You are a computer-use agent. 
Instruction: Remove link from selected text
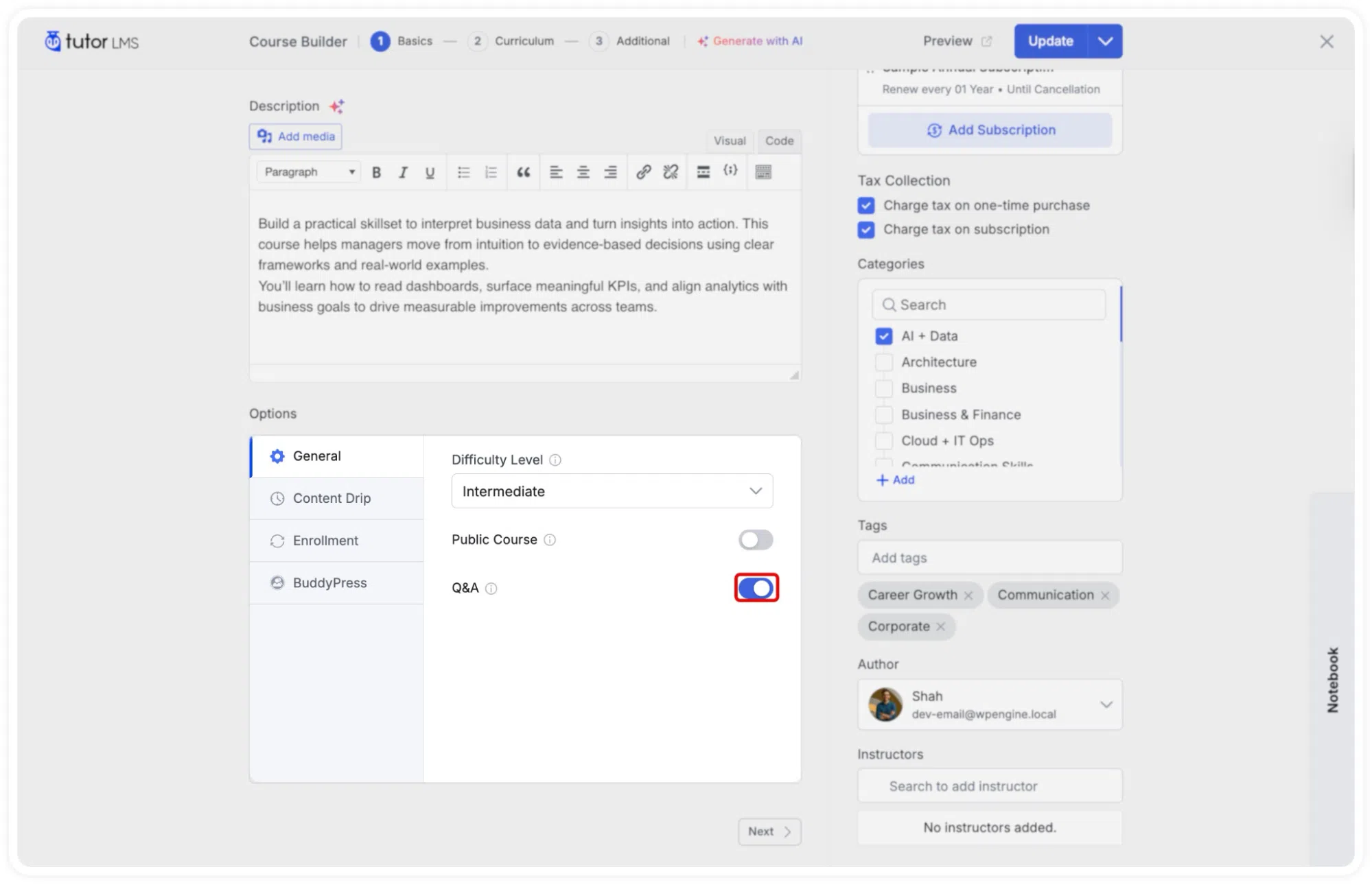tap(671, 172)
